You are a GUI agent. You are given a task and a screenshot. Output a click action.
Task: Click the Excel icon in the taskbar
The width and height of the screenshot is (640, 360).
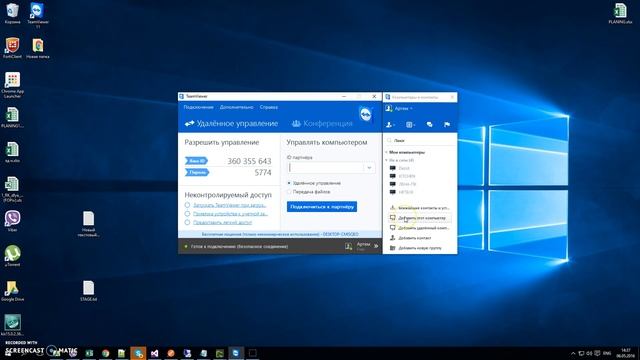pos(89,353)
